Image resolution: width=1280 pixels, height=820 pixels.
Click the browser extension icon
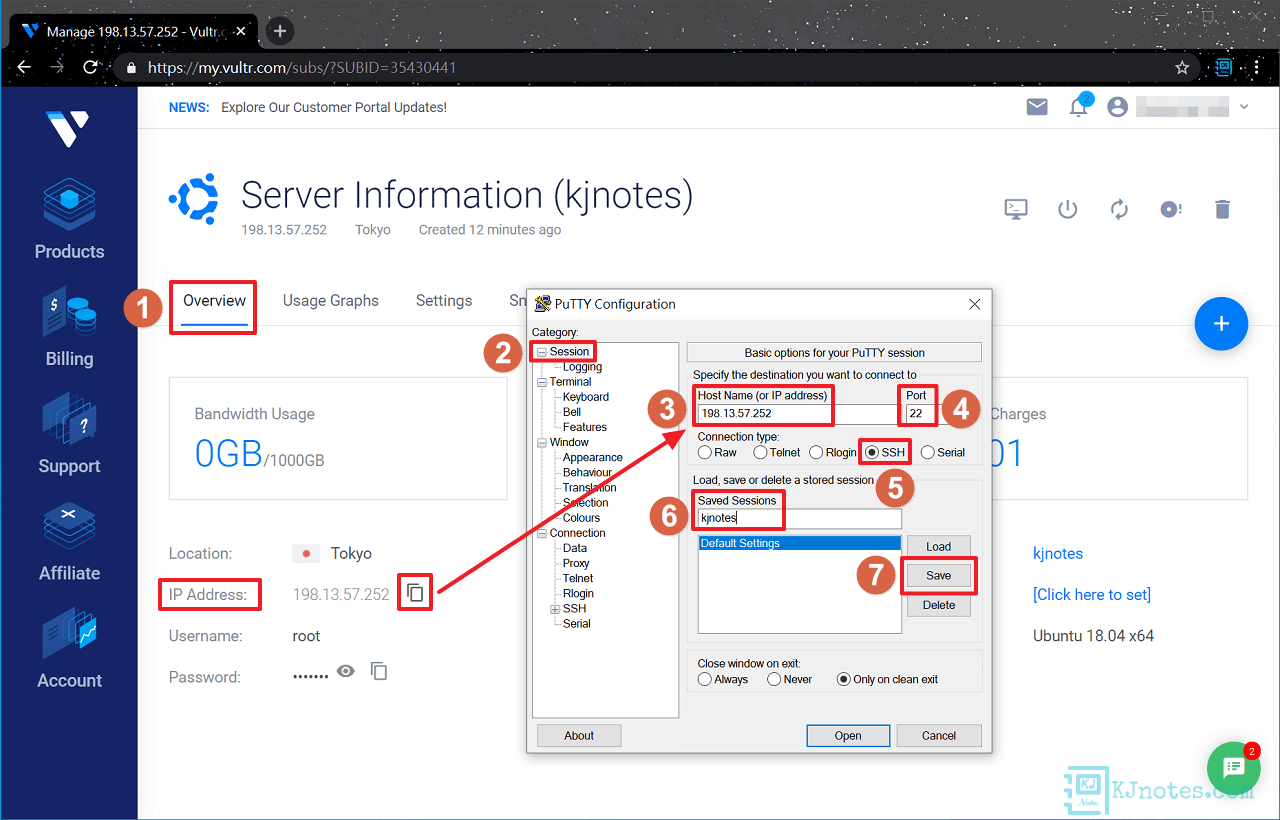[1223, 67]
